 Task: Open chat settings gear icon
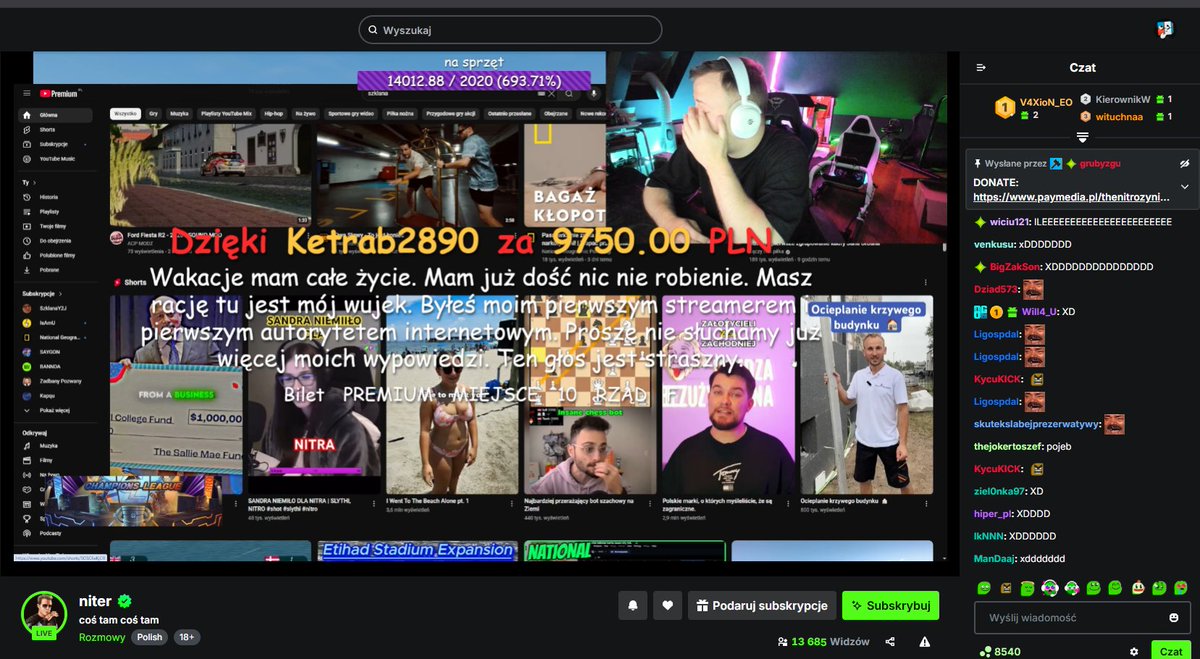pyautogui.click(x=1134, y=651)
